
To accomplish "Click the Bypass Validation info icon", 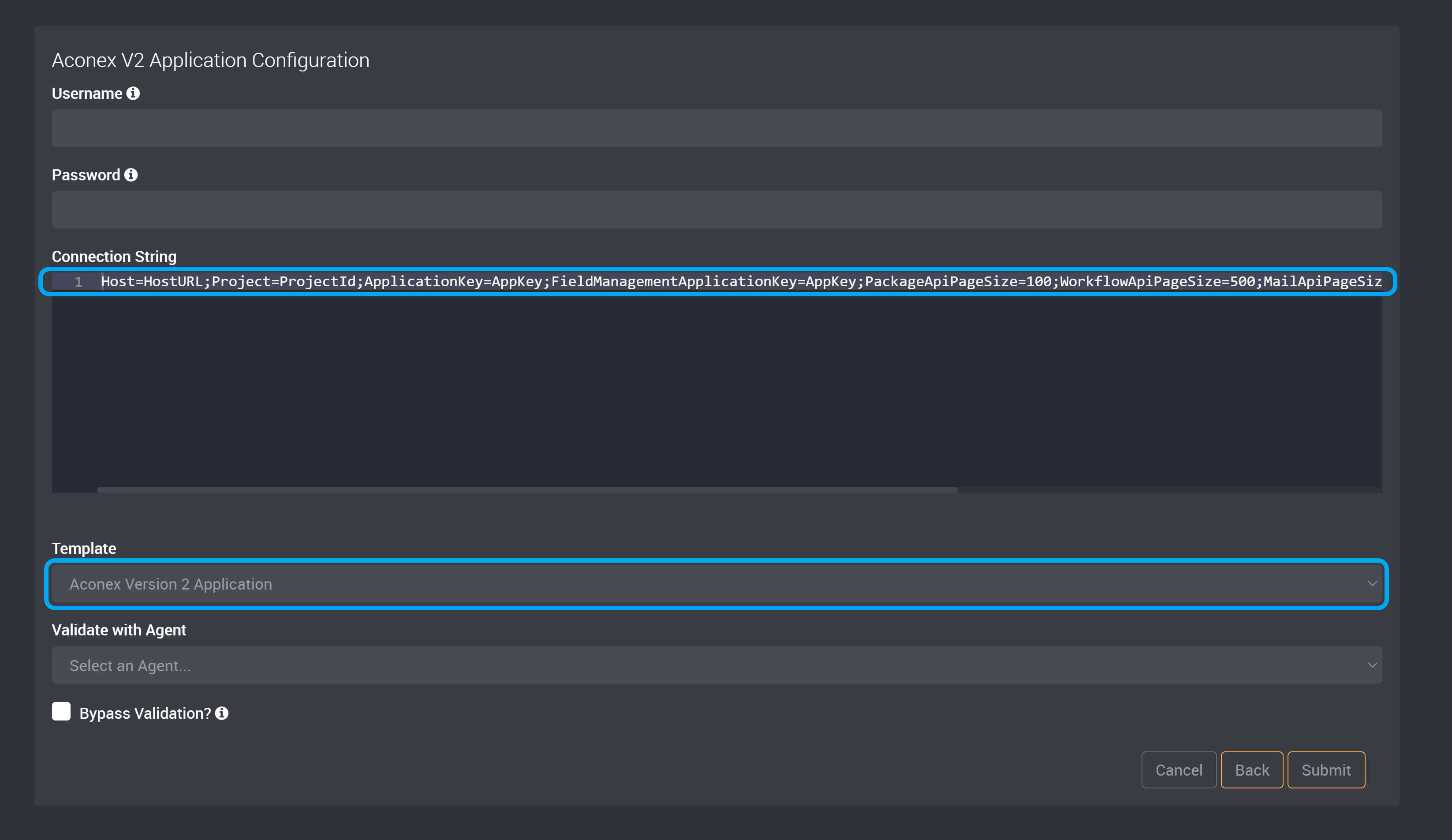I will pos(222,713).
